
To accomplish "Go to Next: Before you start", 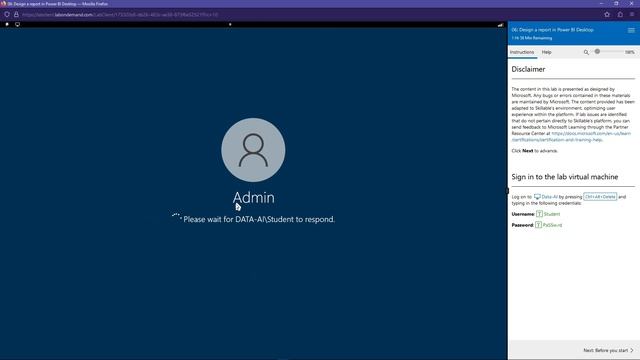I will click(608, 350).
